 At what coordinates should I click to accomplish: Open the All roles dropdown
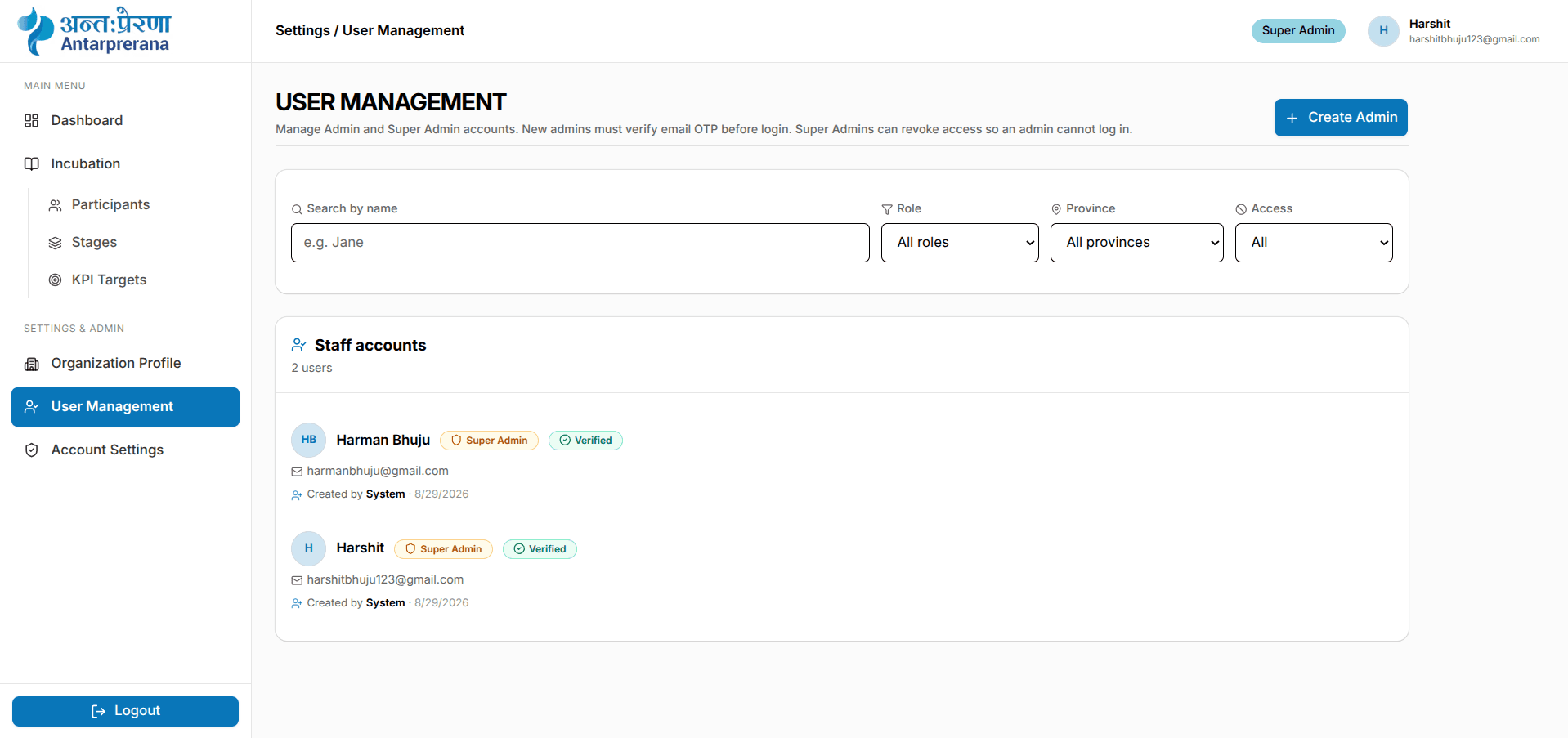960,243
